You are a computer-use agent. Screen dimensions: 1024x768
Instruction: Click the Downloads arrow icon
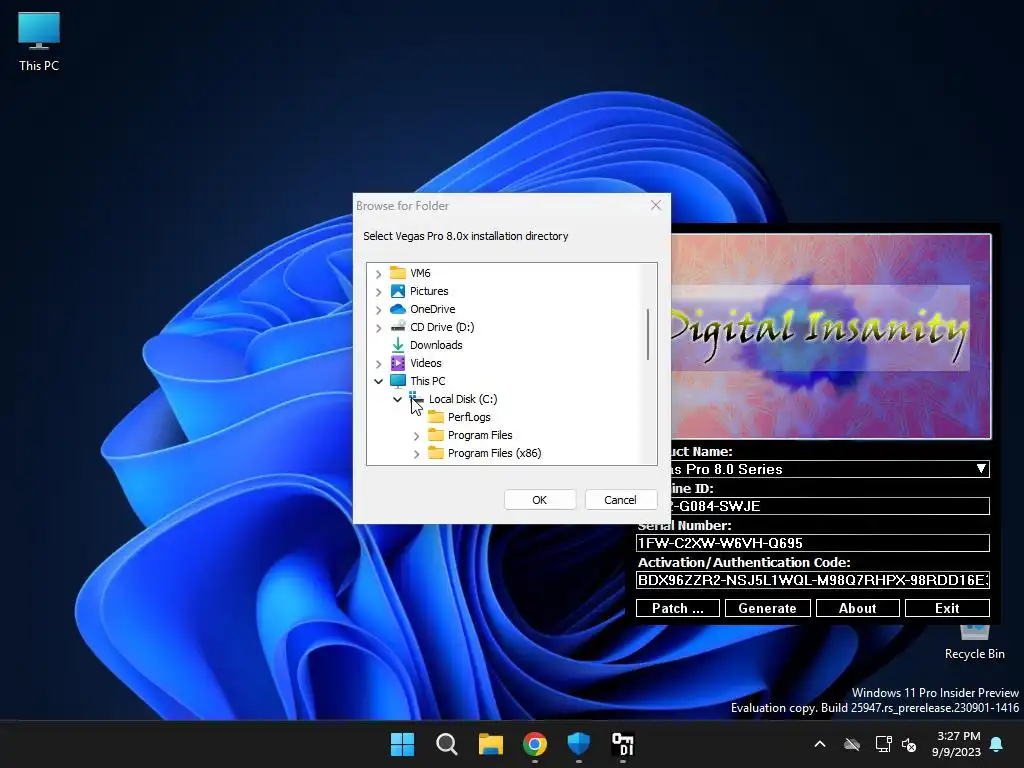398,345
